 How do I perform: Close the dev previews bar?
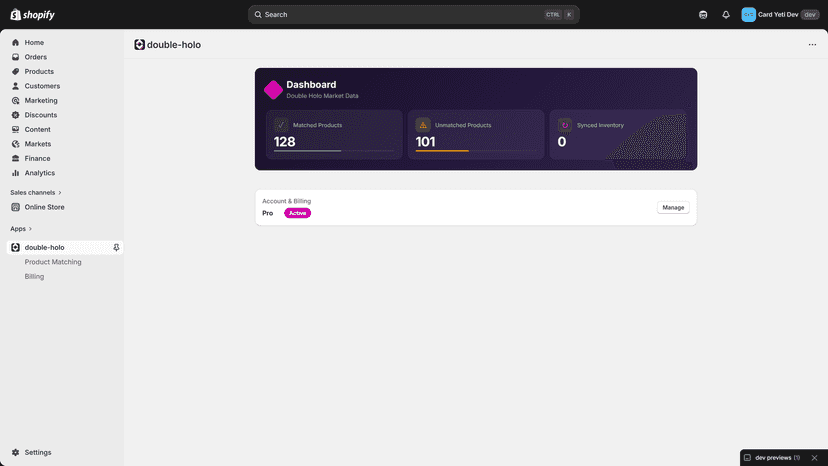(x=814, y=458)
